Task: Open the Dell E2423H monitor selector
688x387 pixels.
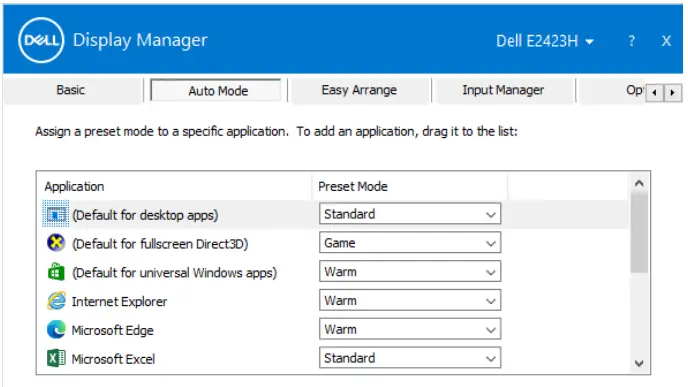Action: click(545, 41)
